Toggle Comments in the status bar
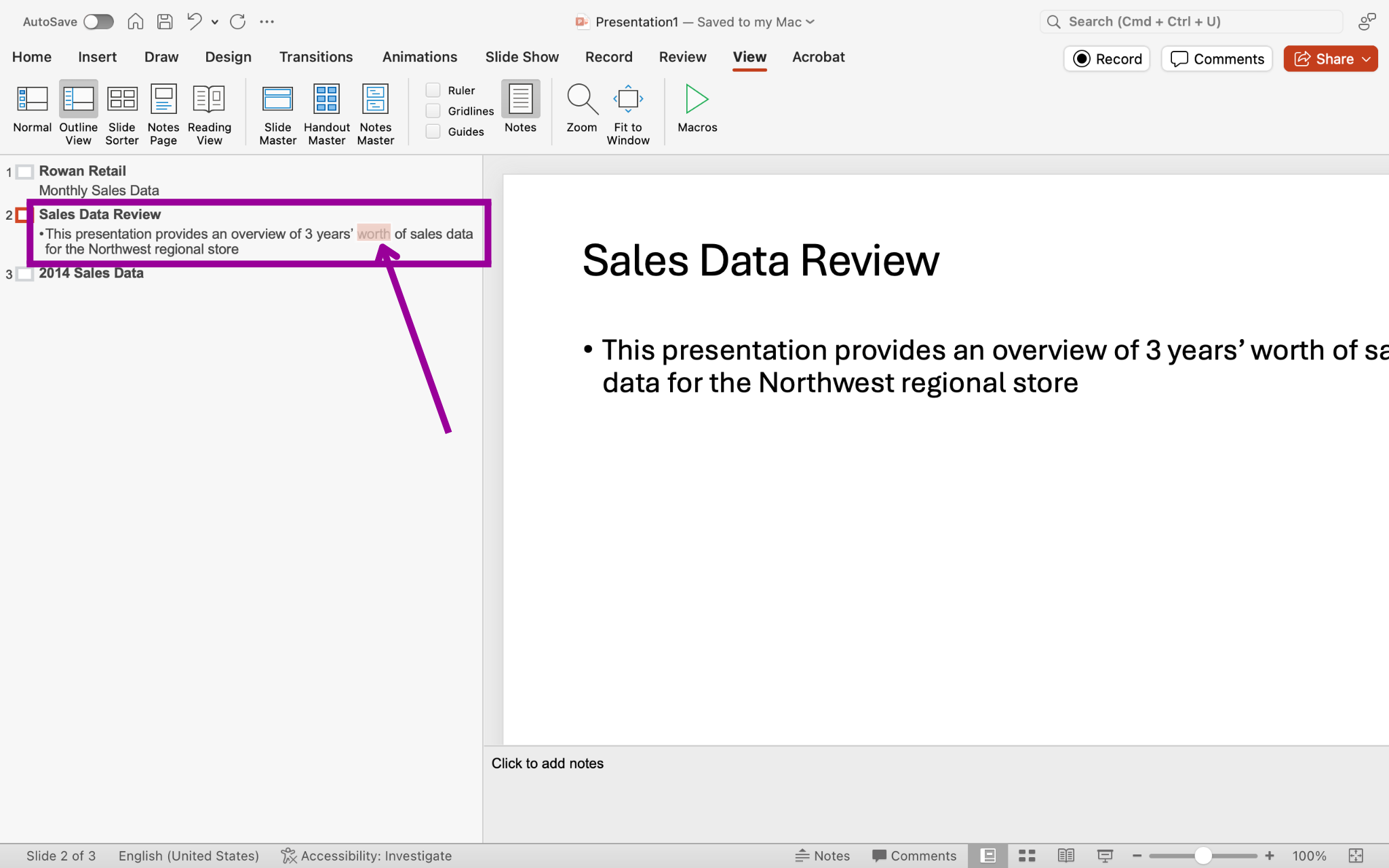 [914, 856]
